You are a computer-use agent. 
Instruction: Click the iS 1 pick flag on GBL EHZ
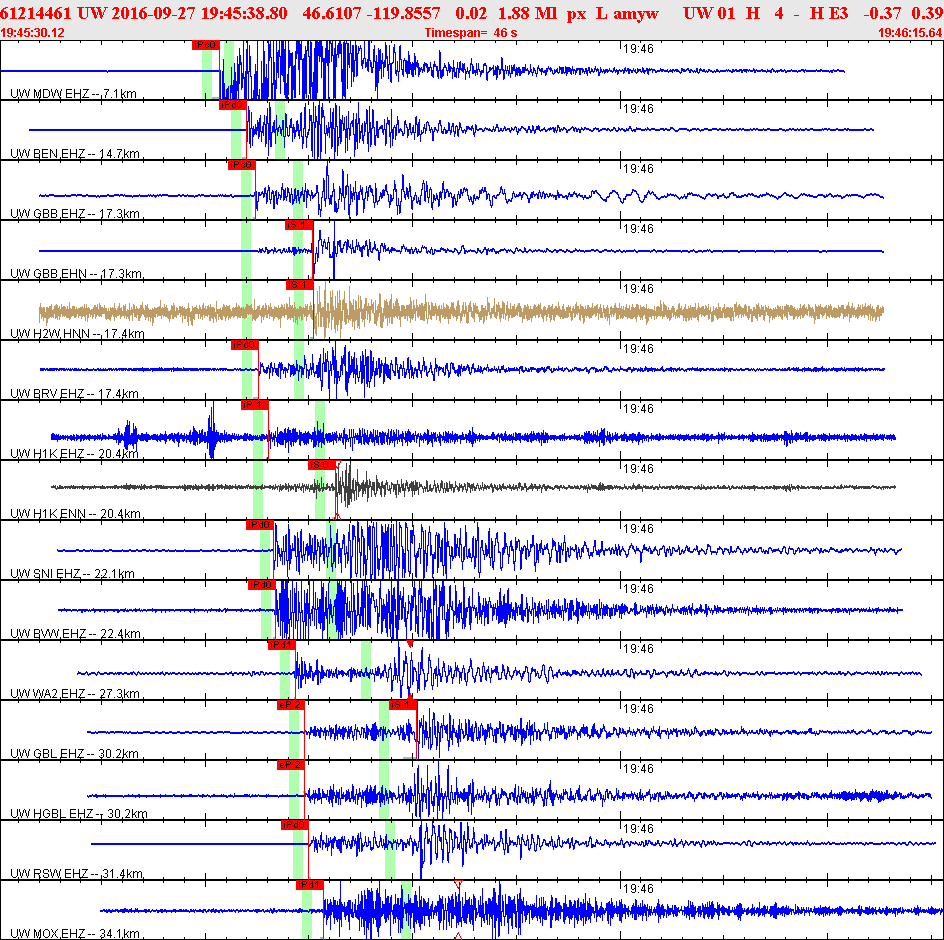tap(402, 705)
